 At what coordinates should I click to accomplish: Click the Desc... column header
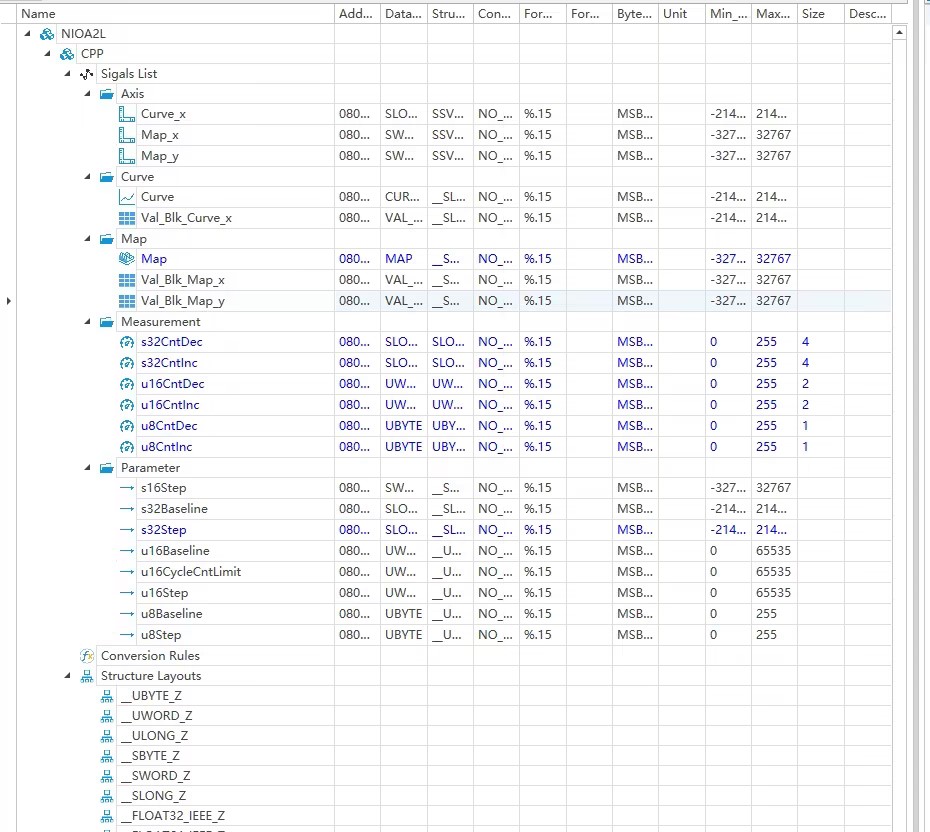[x=868, y=14]
